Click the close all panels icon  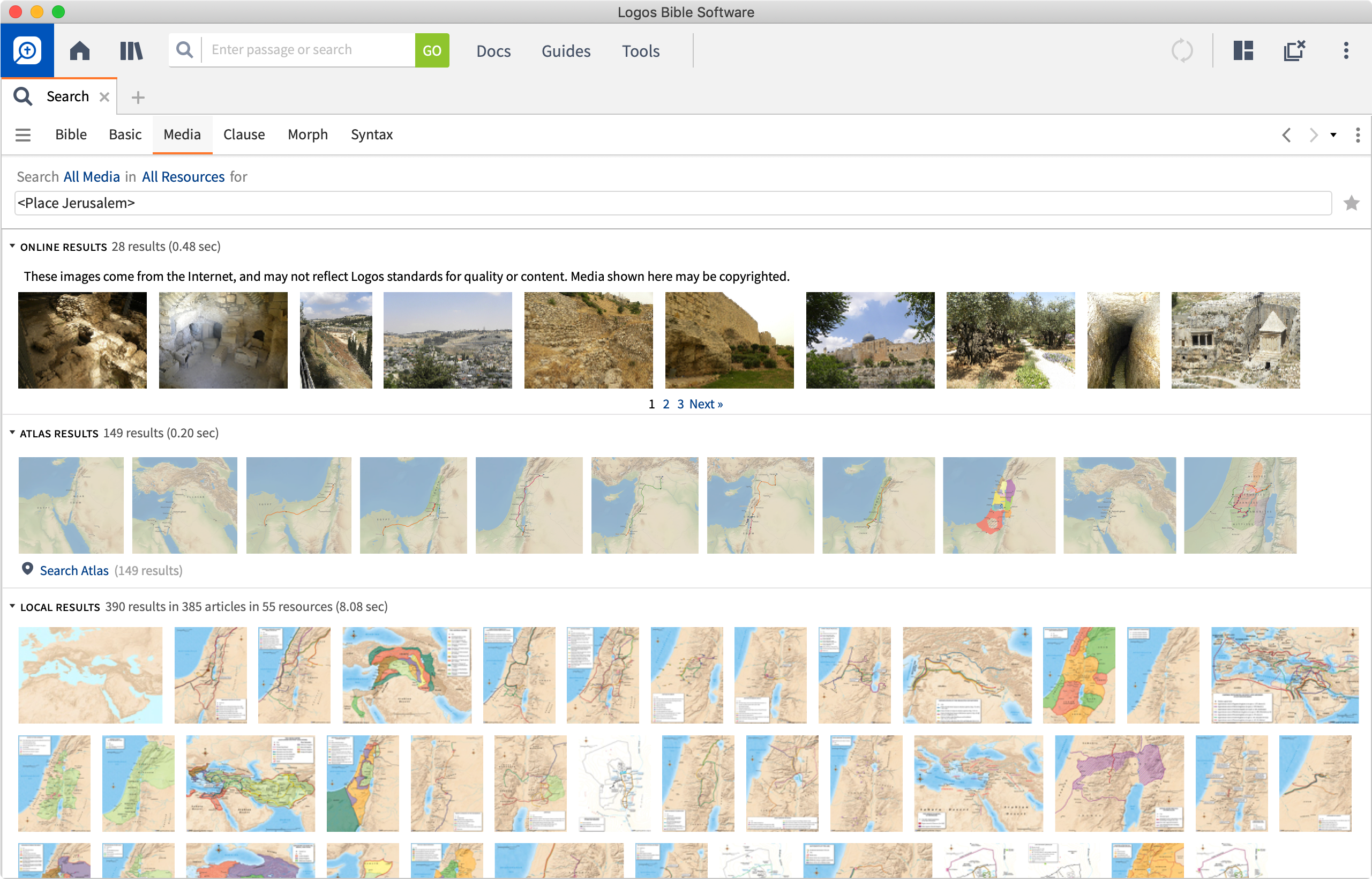[1294, 51]
